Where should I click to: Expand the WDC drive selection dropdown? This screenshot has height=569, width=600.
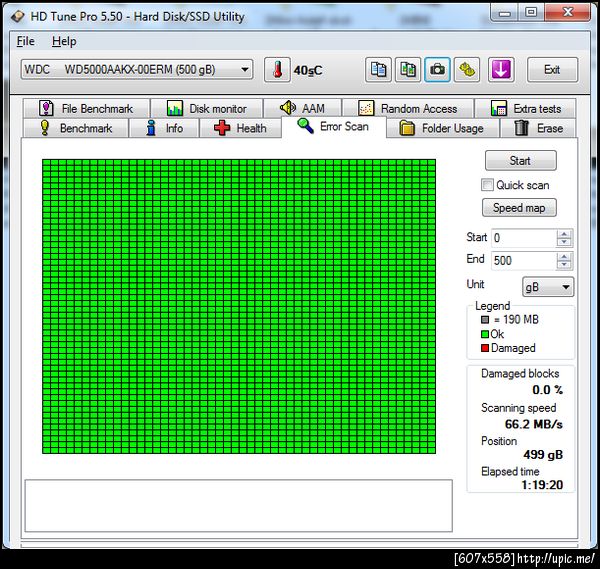pos(137,70)
